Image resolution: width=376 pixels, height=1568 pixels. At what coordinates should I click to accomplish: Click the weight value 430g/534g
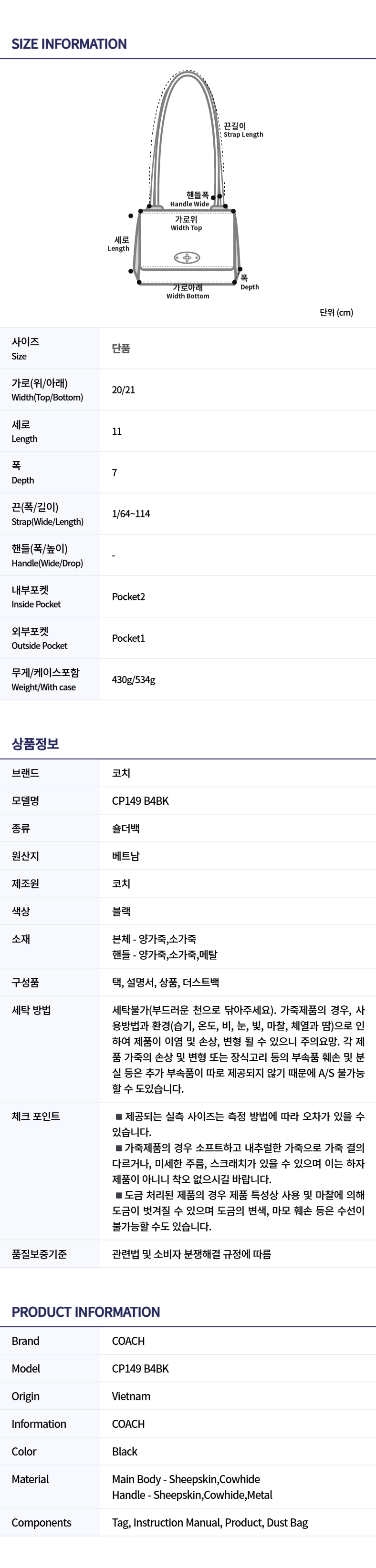(x=134, y=679)
